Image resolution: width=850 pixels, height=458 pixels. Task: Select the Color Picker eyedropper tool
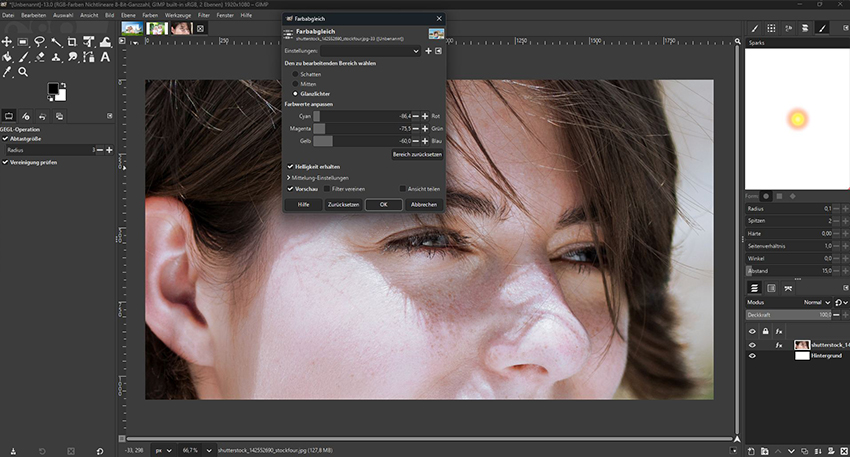[x=7, y=72]
